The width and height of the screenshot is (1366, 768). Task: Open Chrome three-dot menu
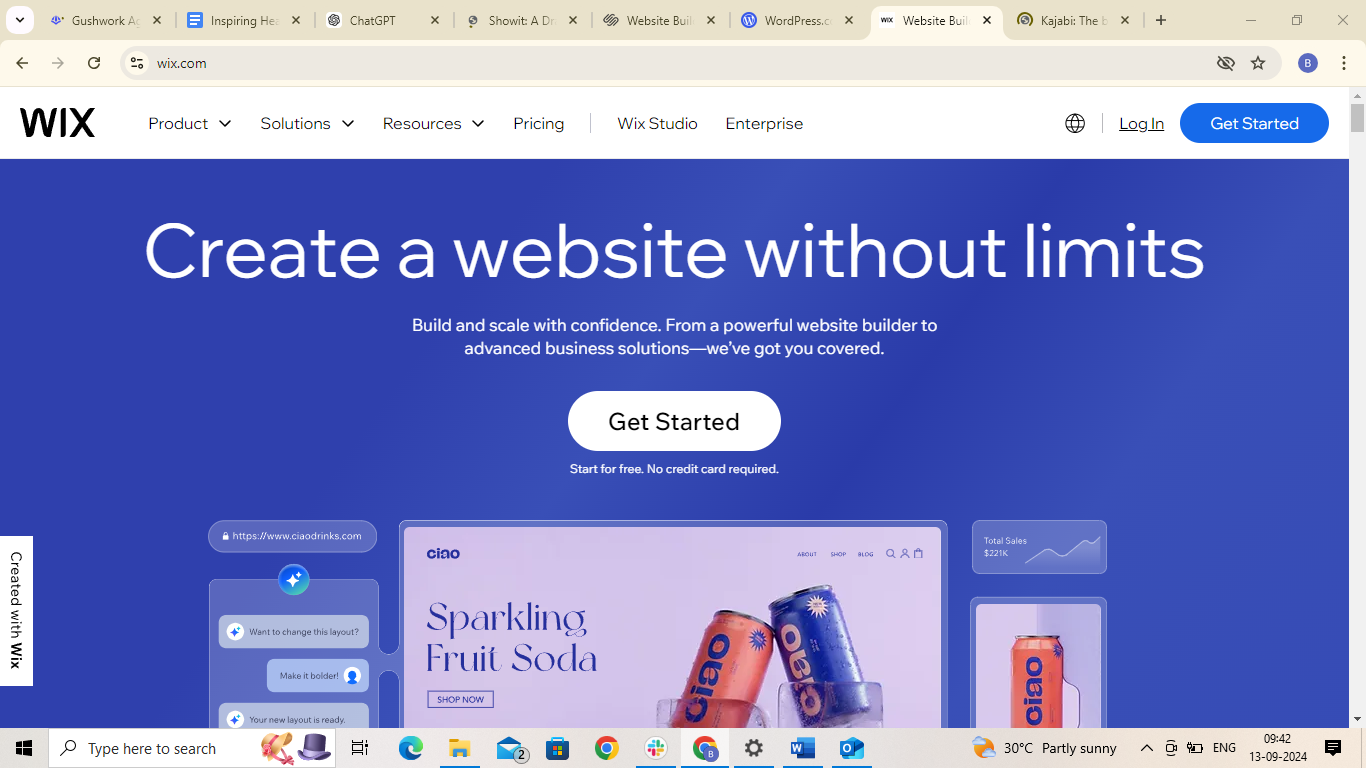(x=1344, y=63)
